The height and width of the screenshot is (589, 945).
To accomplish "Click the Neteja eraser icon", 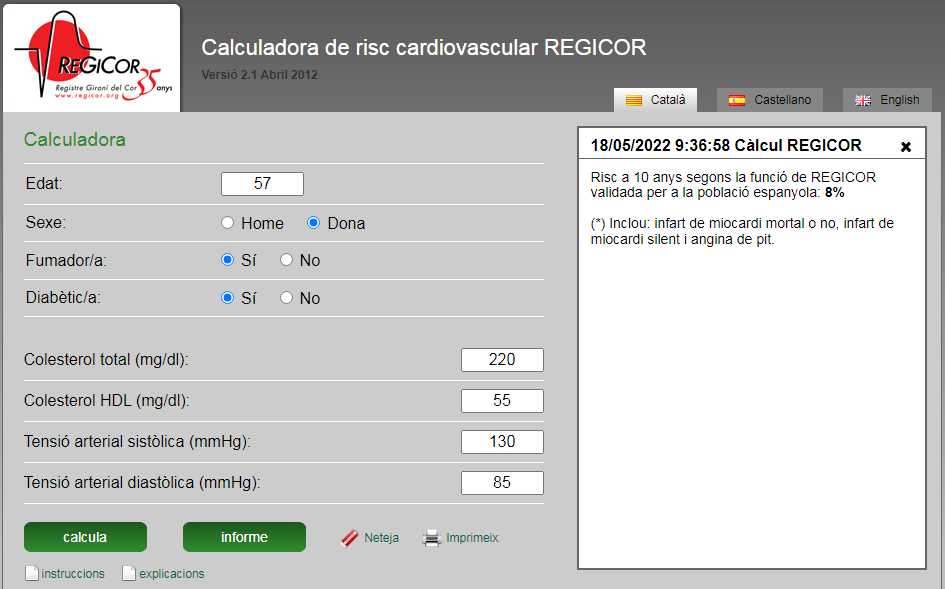I will (x=350, y=538).
